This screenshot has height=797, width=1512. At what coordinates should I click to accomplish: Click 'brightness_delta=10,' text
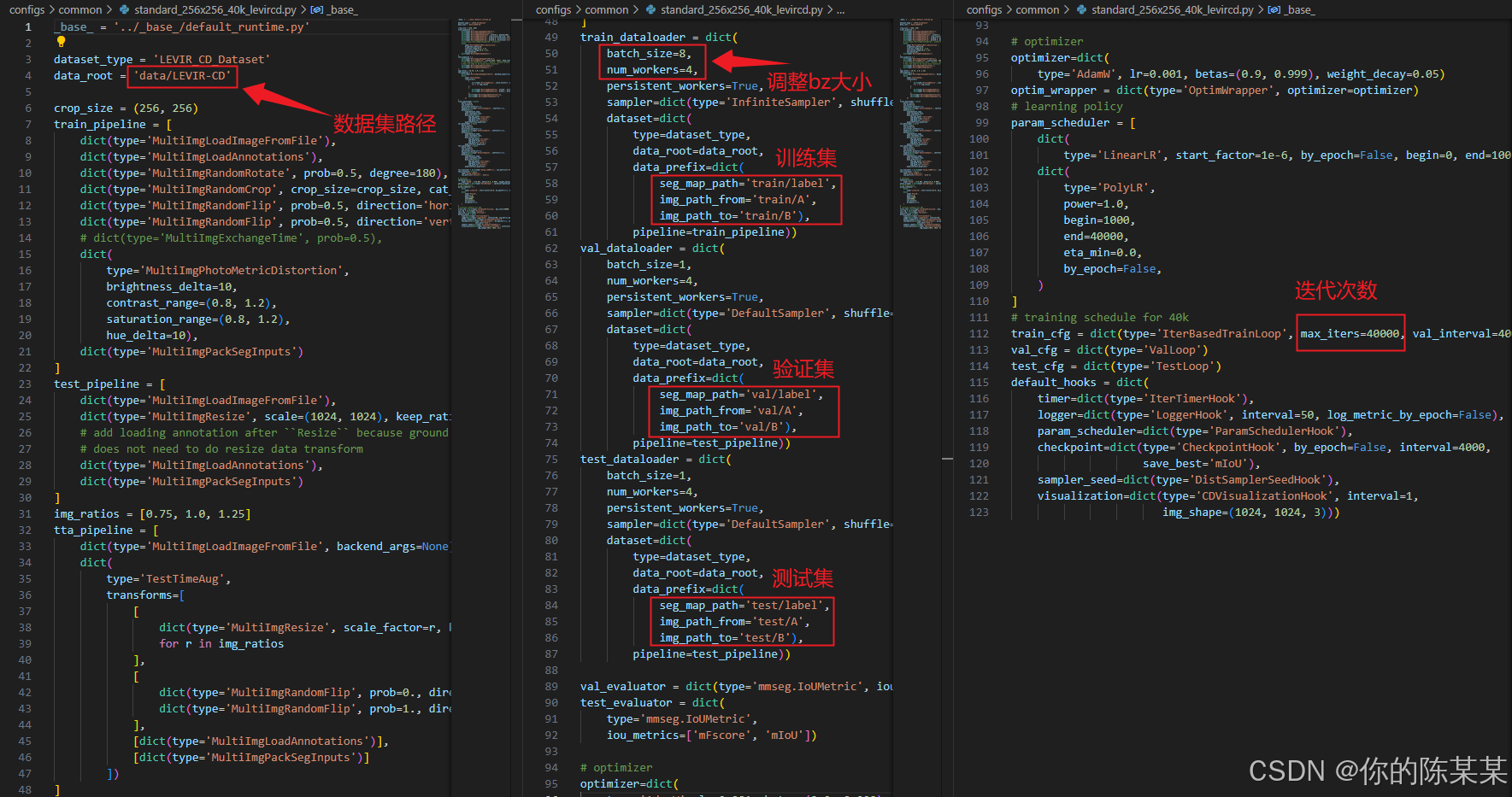(172, 287)
